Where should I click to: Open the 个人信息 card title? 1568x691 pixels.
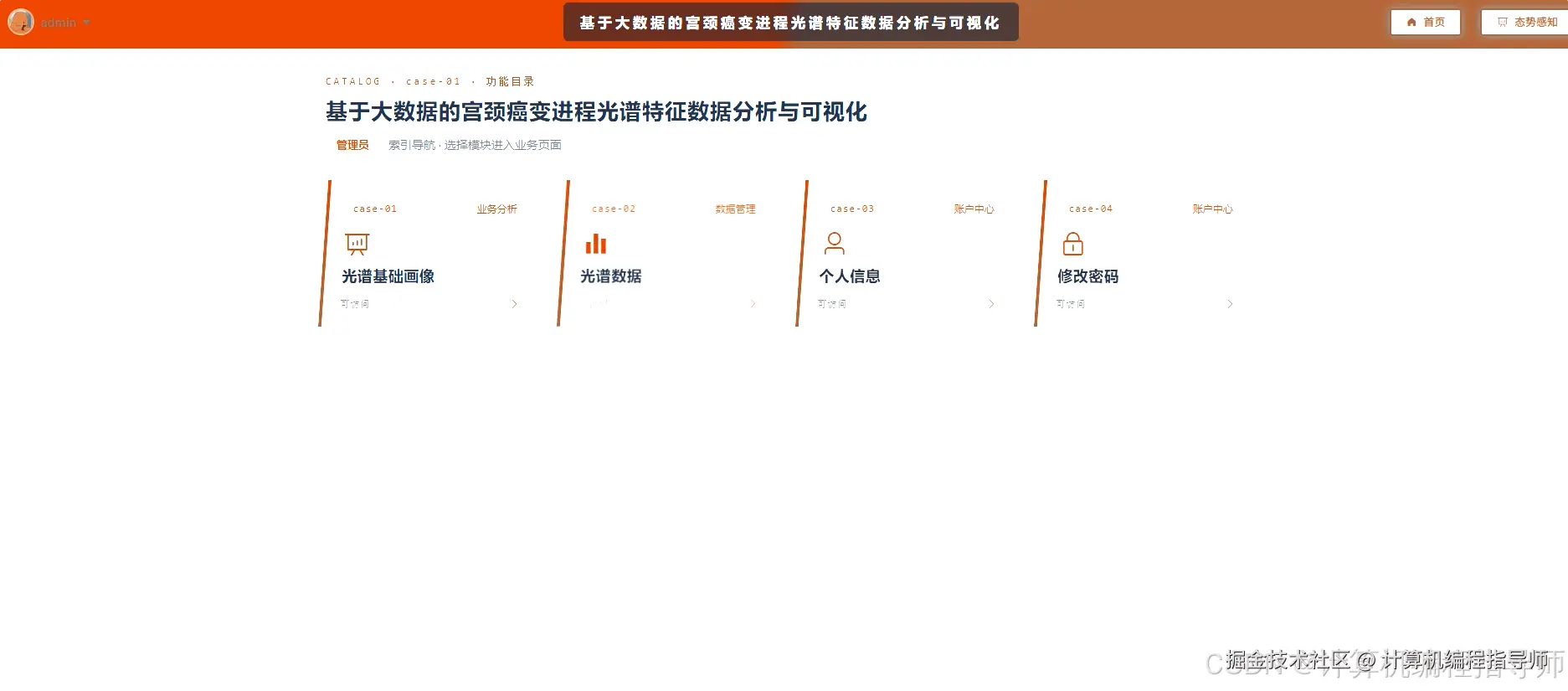point(850,276)
